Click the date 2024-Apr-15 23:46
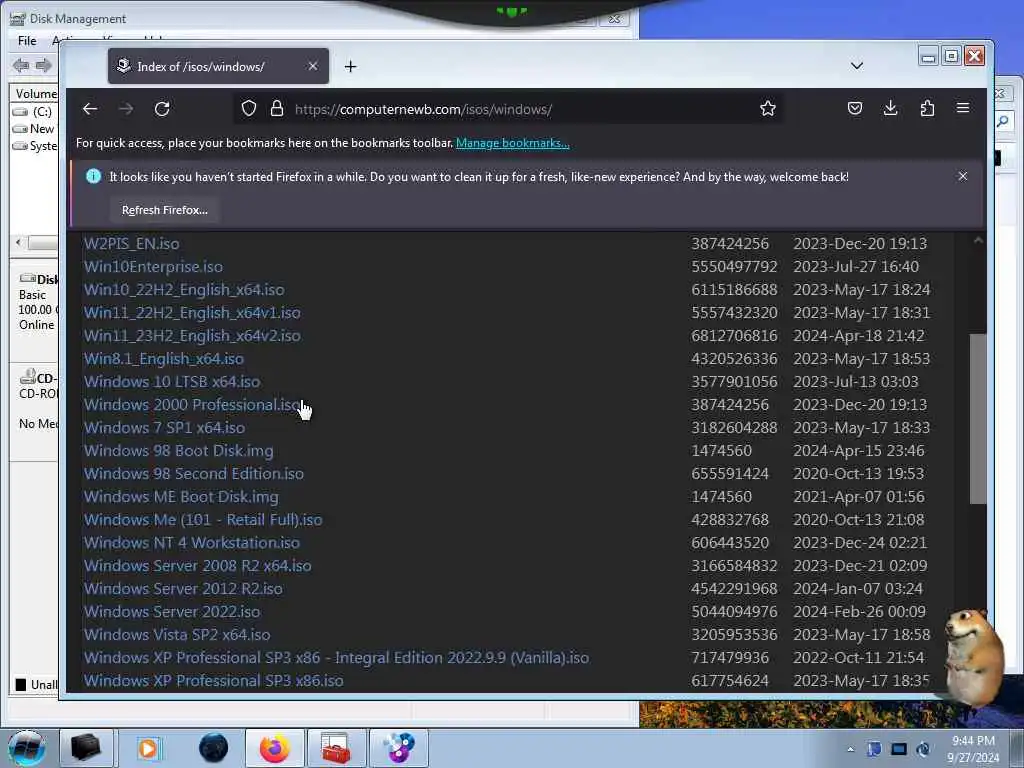 [x=859, y=451]
